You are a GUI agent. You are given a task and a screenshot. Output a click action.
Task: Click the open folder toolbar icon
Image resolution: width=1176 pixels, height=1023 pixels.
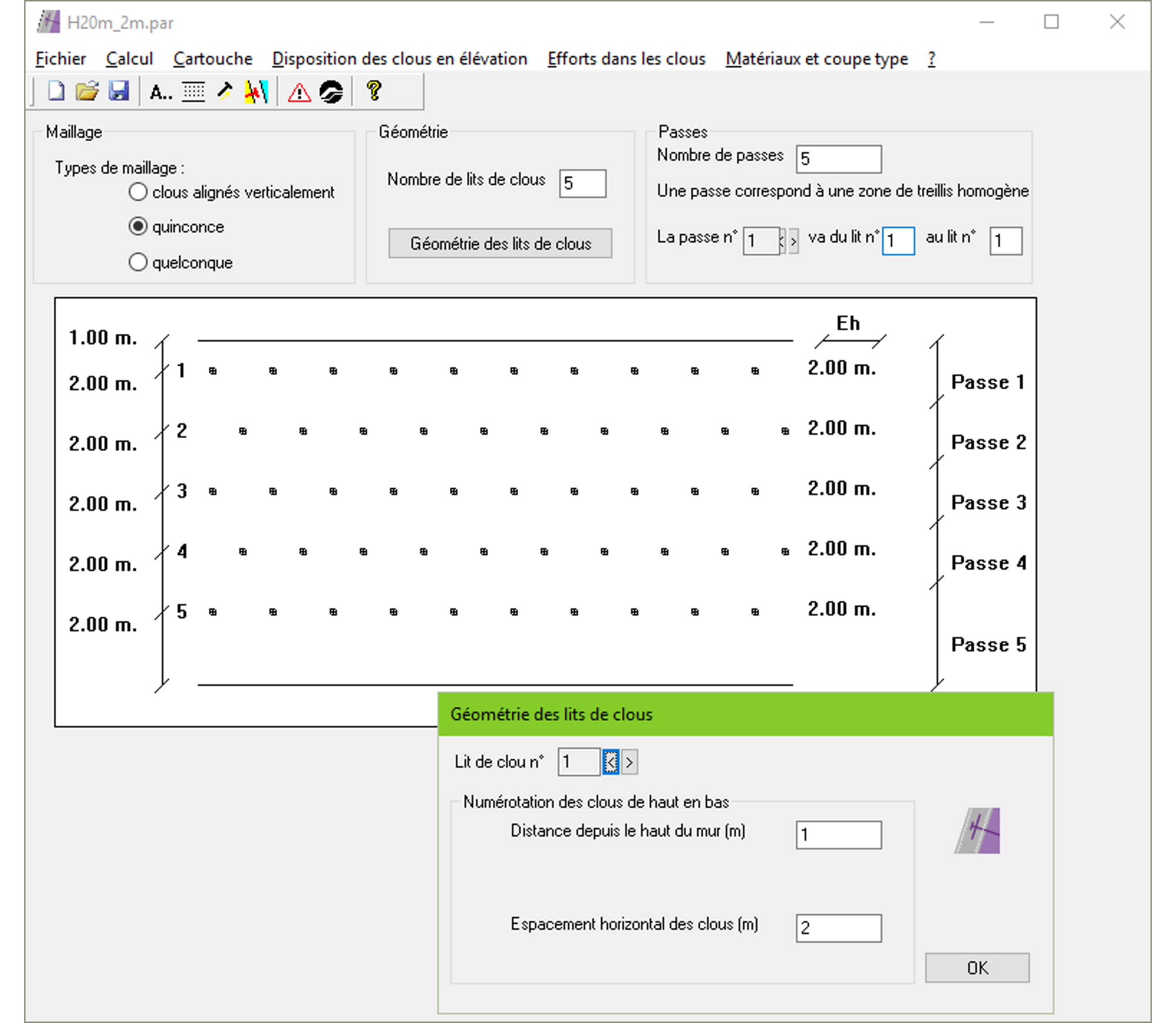[x=87, y=92]
